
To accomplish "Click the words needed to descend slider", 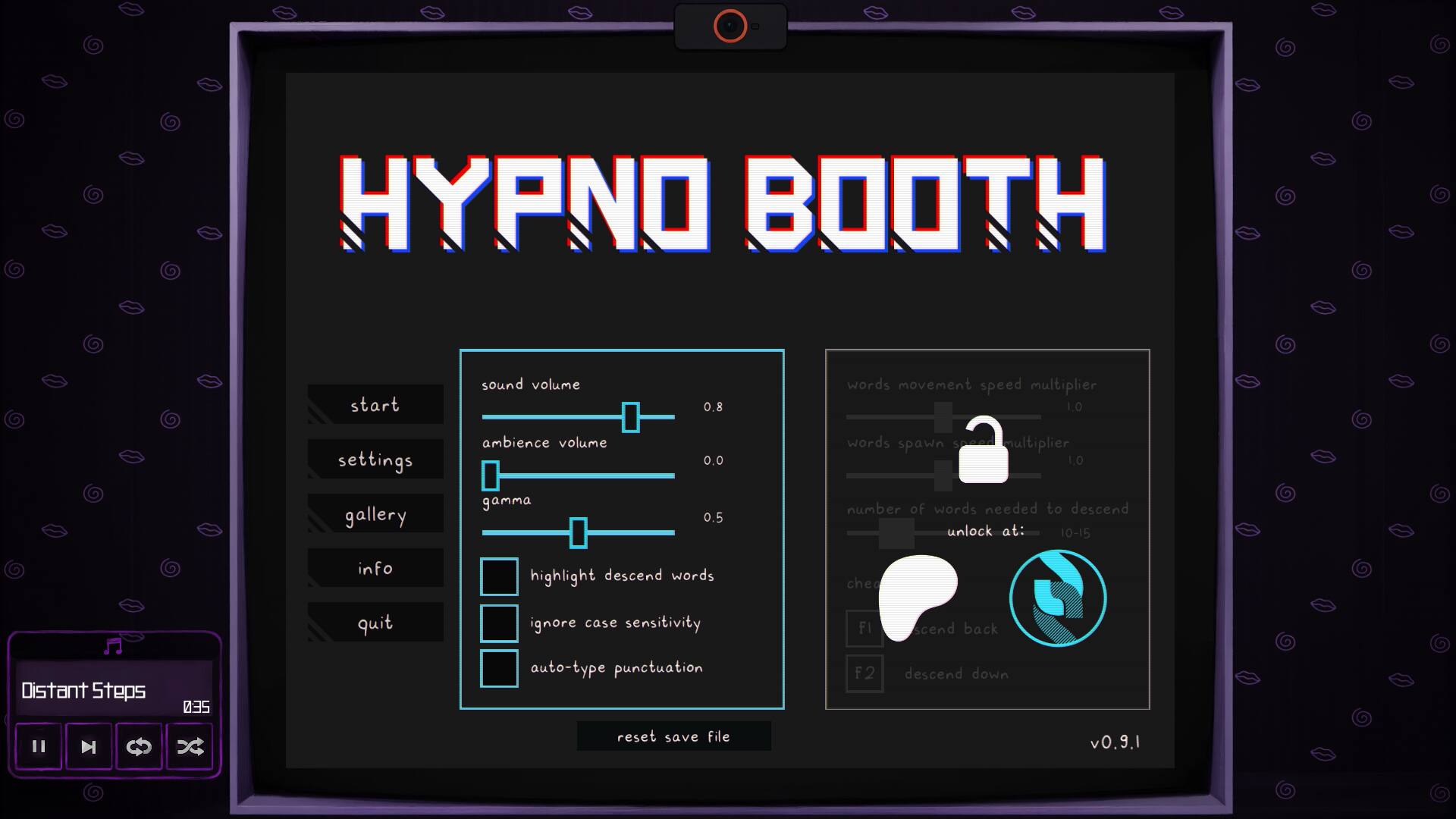I will point(943,533).
